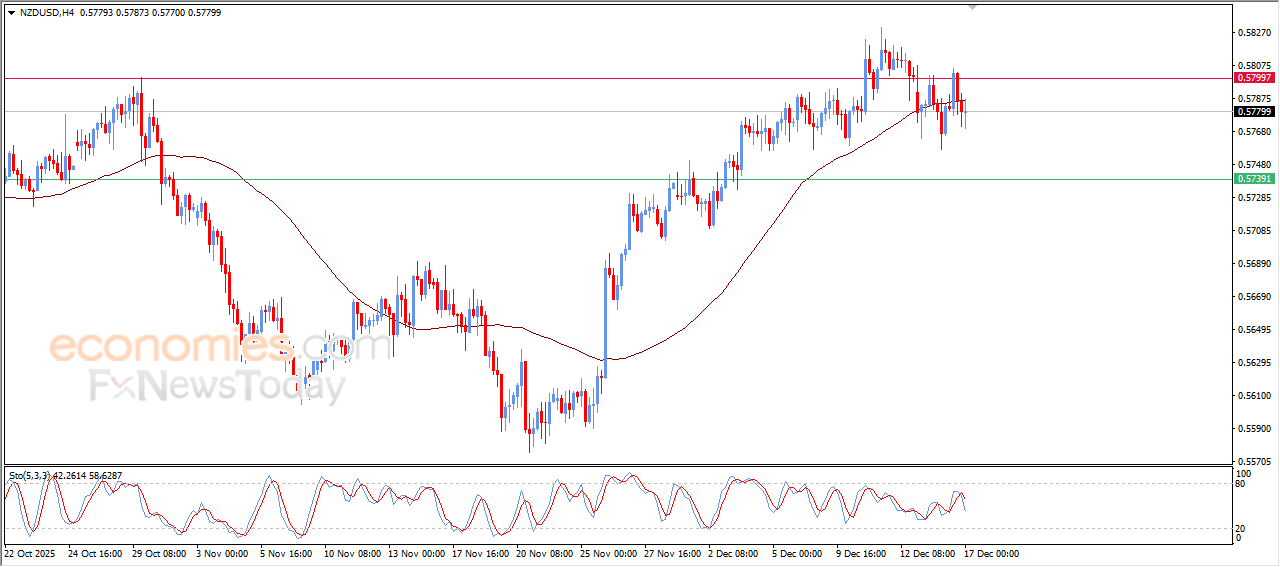Click the 17 Dec 00:00 date label
The width and height of the screenshot is (1280, 567).
pyautogui.click(x=991, y=553)
